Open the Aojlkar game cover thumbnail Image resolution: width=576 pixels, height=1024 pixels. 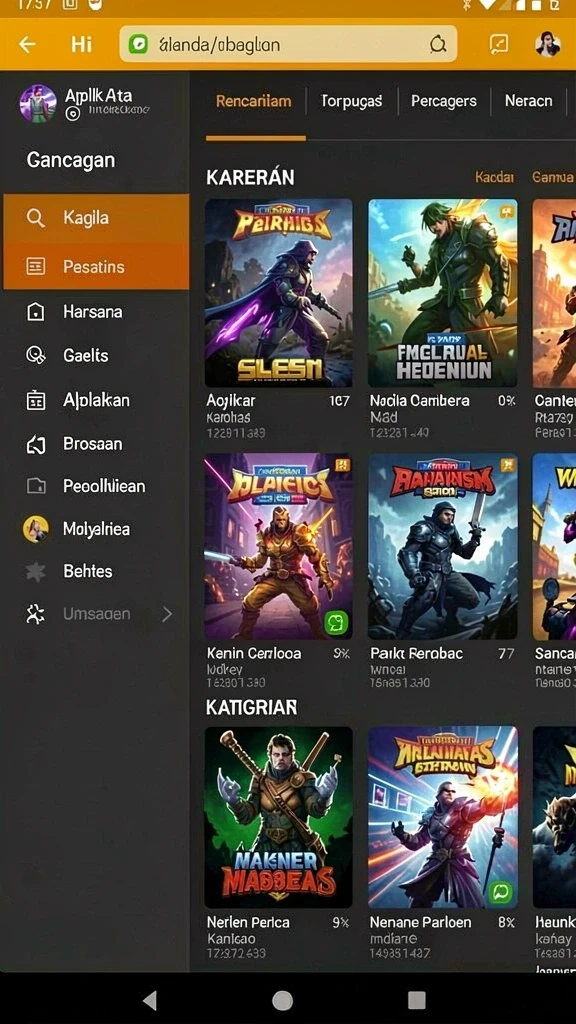click(x=279, y=293)
